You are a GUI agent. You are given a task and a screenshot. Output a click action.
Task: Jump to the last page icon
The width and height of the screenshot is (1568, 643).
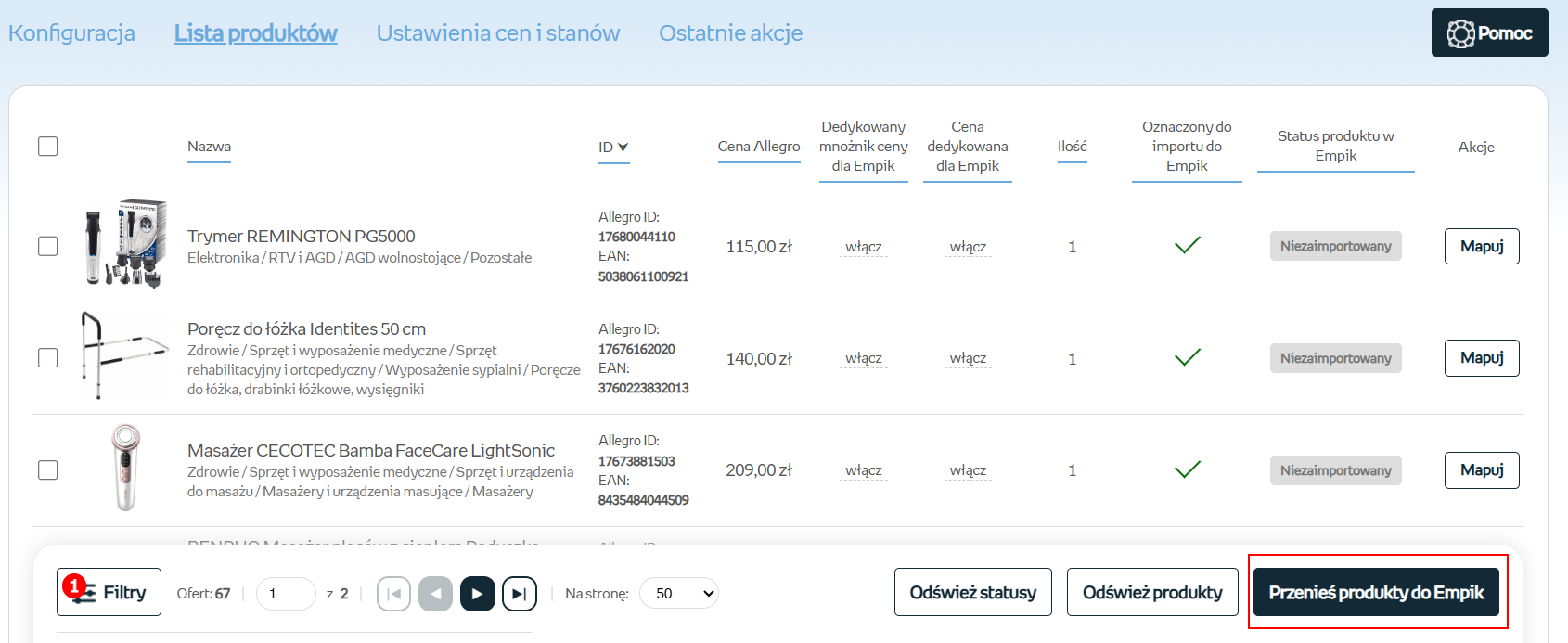519,594
